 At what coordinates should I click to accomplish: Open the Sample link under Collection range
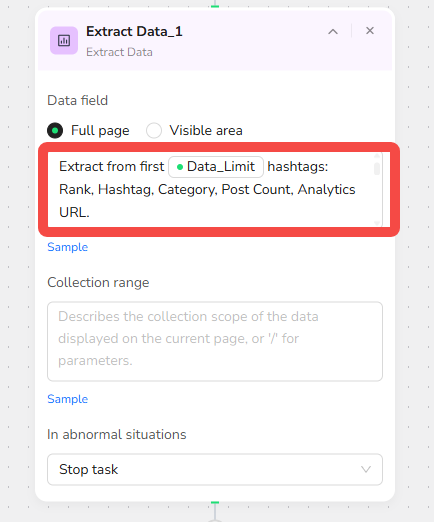[68, 399]
